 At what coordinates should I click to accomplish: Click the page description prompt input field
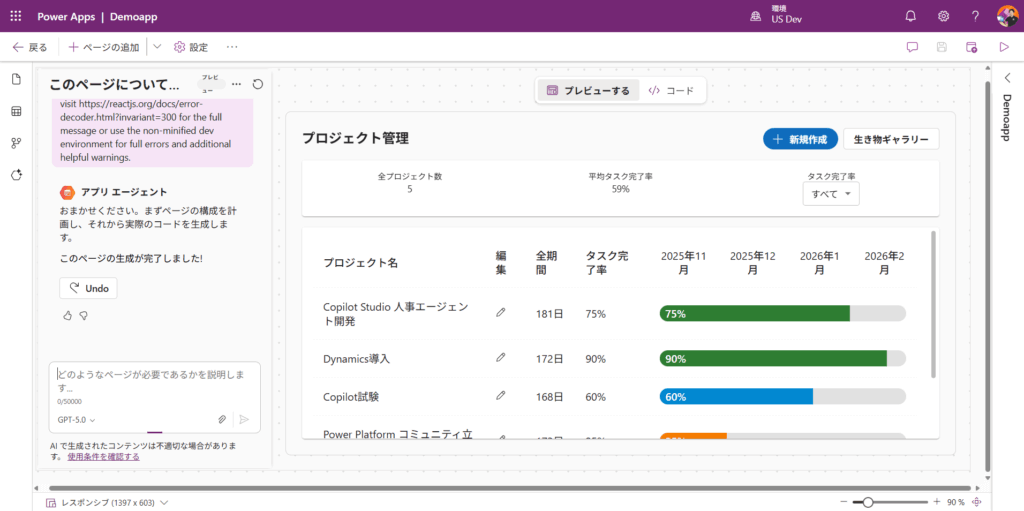coord(154,379)
